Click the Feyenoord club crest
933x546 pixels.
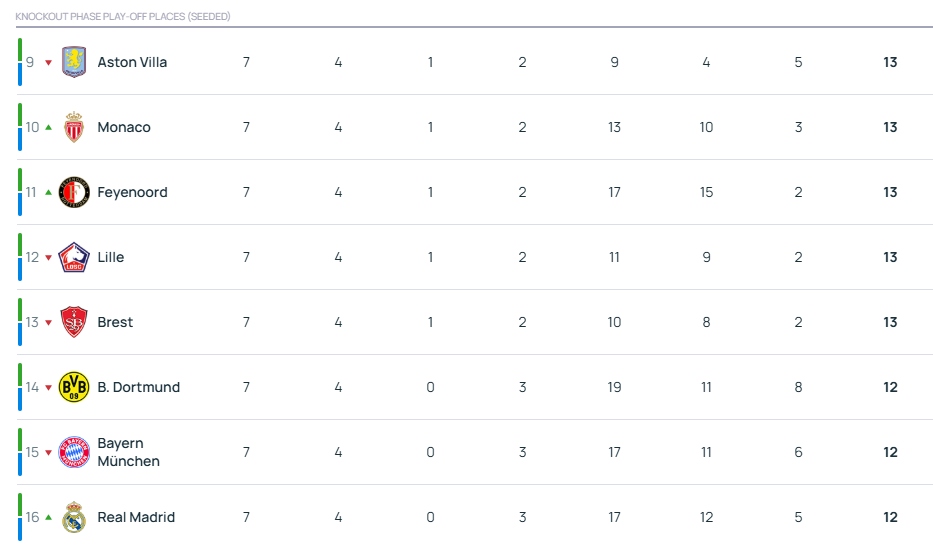coord(74,192)
